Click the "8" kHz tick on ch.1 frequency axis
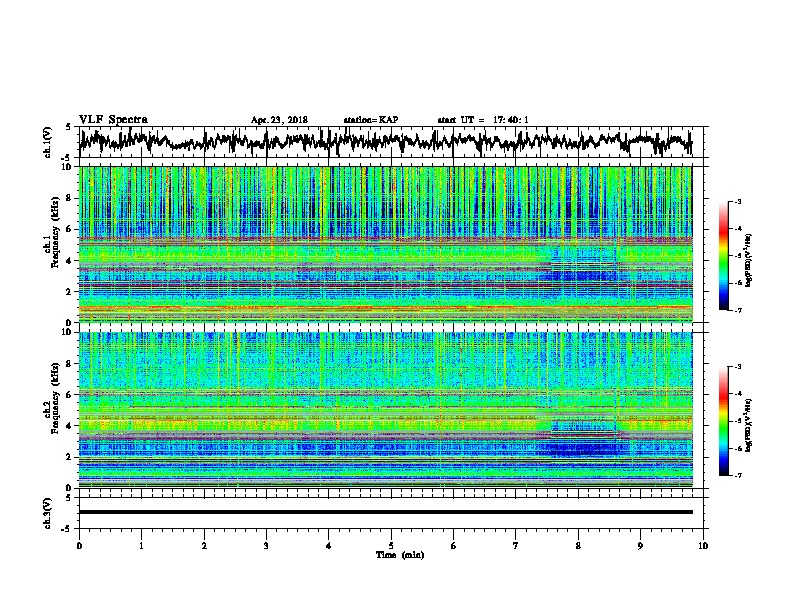The image size is (792, 612). pyautogui.click(x=69, y=198)
